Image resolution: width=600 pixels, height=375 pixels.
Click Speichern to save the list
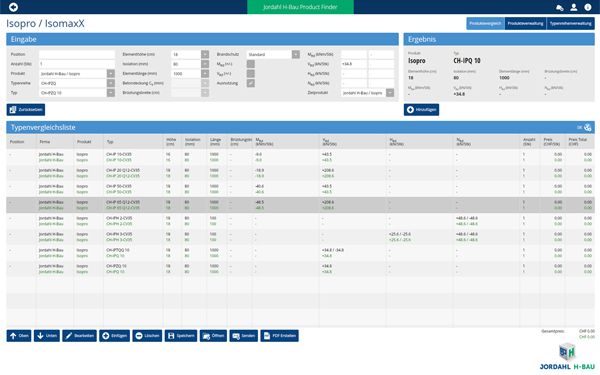[x=181, y=336]
